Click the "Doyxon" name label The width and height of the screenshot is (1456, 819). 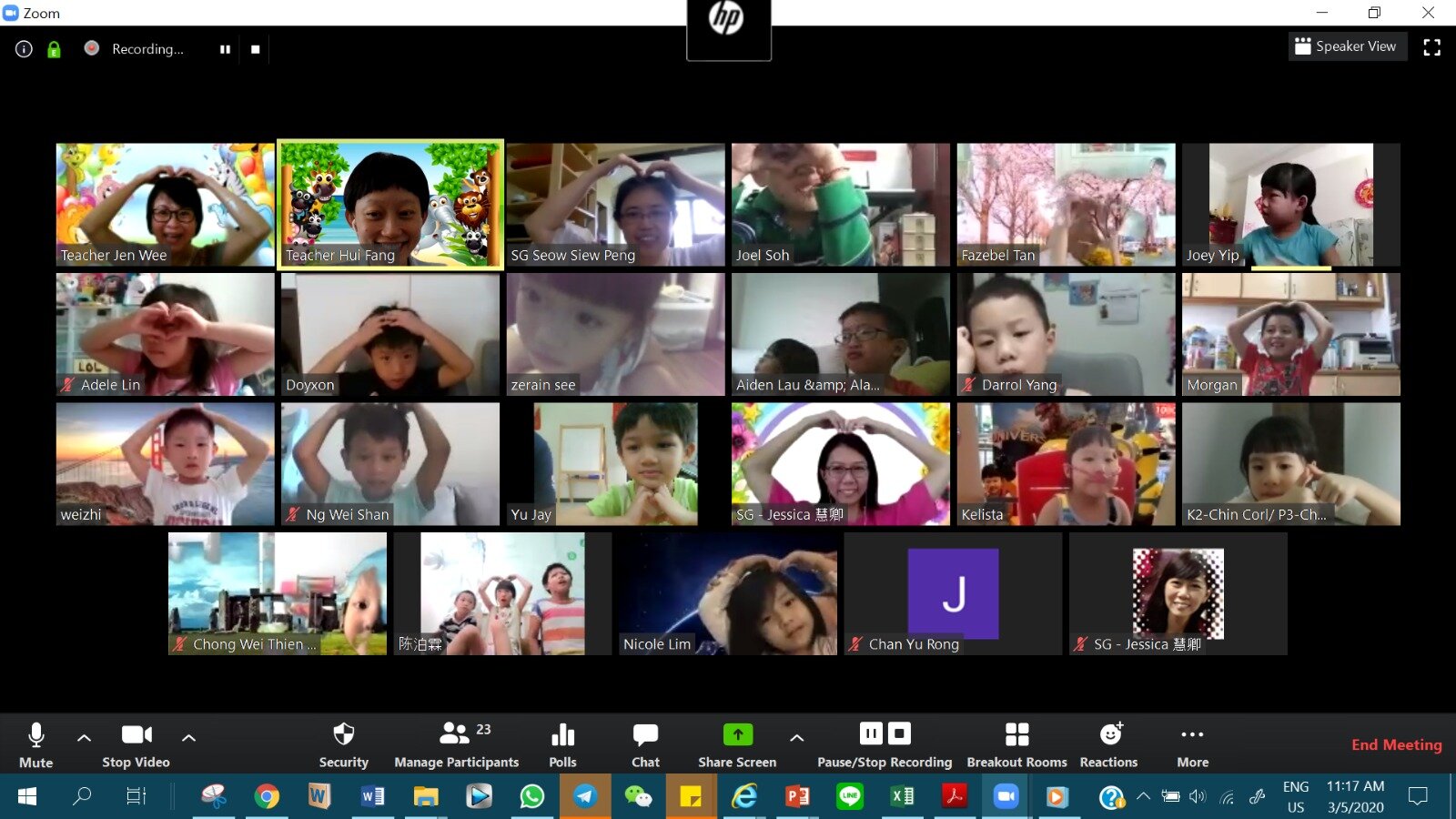pyautogui.click(x=309, y=386)
